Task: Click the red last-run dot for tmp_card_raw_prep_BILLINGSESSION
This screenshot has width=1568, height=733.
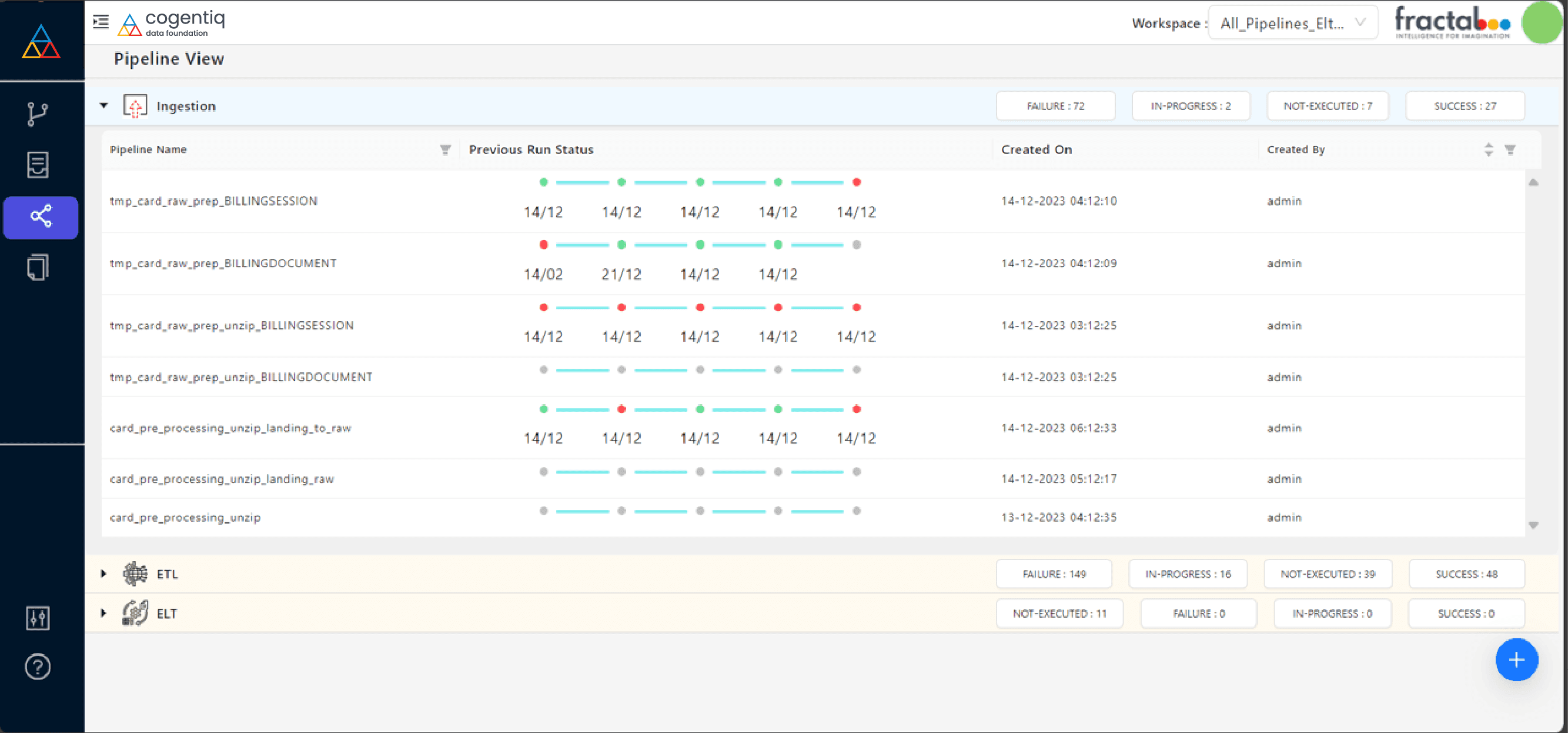Action: pos(857,182)
